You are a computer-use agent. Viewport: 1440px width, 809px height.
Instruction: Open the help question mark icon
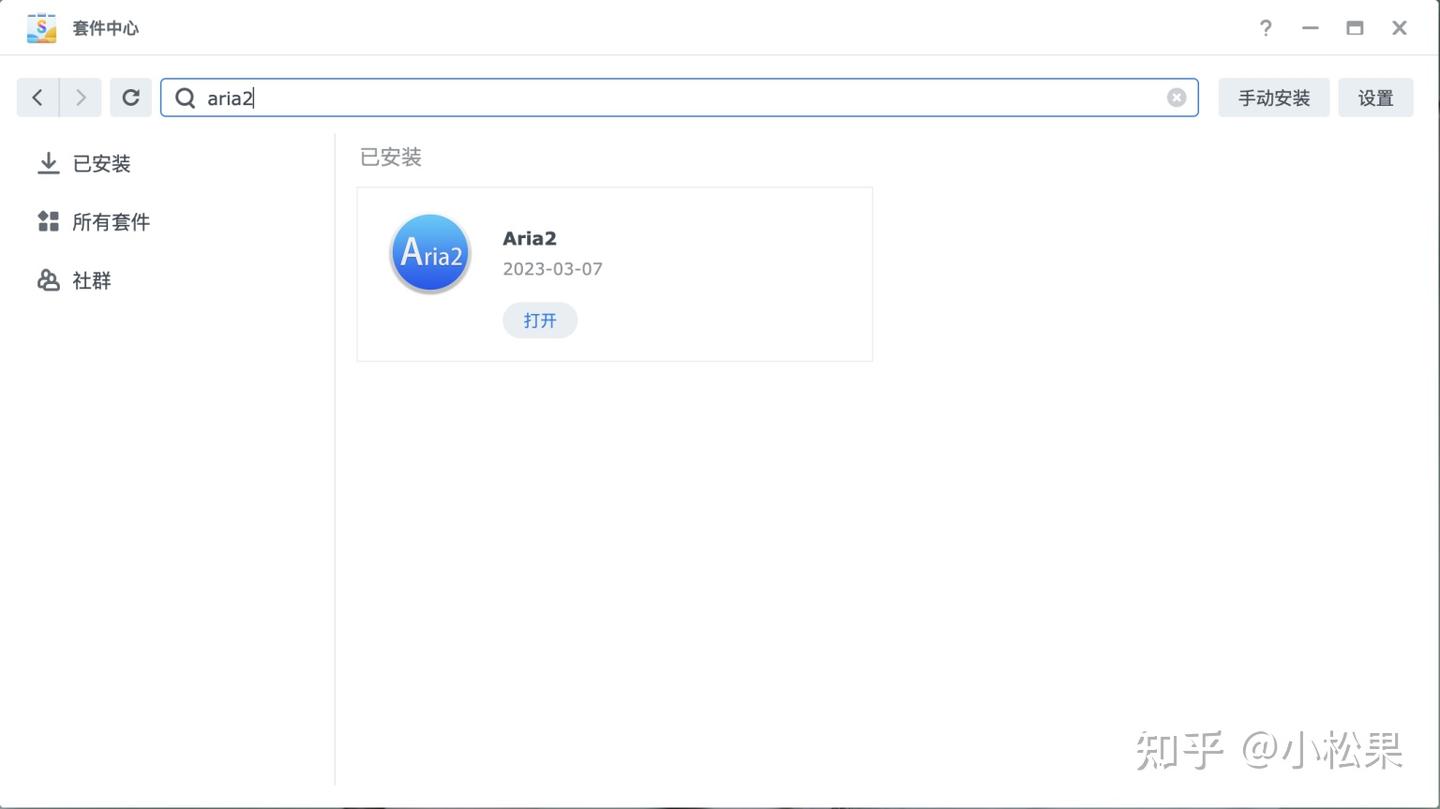coord(1265,28)
